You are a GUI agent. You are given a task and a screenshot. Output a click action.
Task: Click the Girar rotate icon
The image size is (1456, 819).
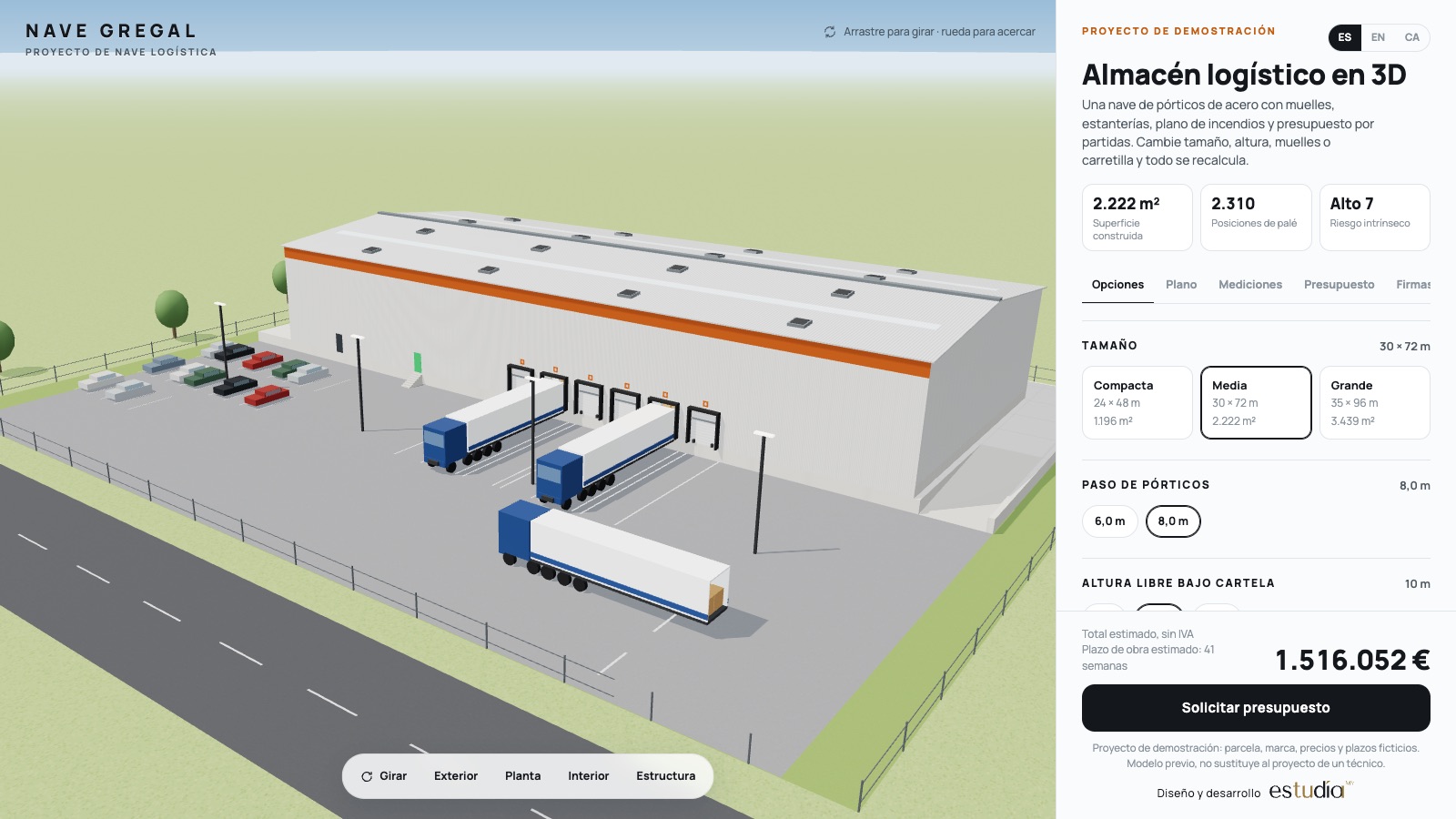click(367, 776)
